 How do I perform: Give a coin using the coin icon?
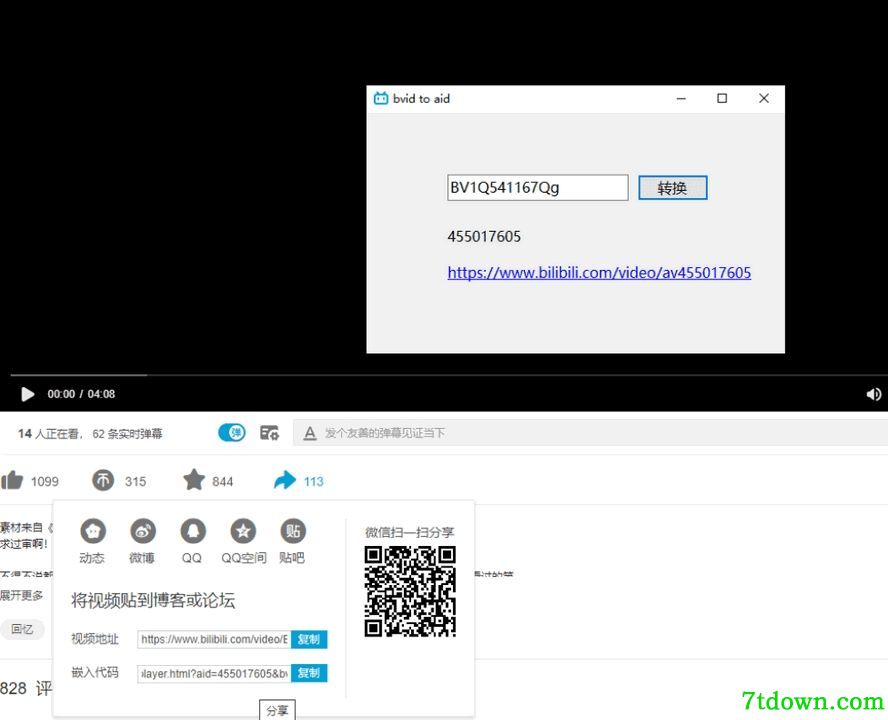[103, 481]
